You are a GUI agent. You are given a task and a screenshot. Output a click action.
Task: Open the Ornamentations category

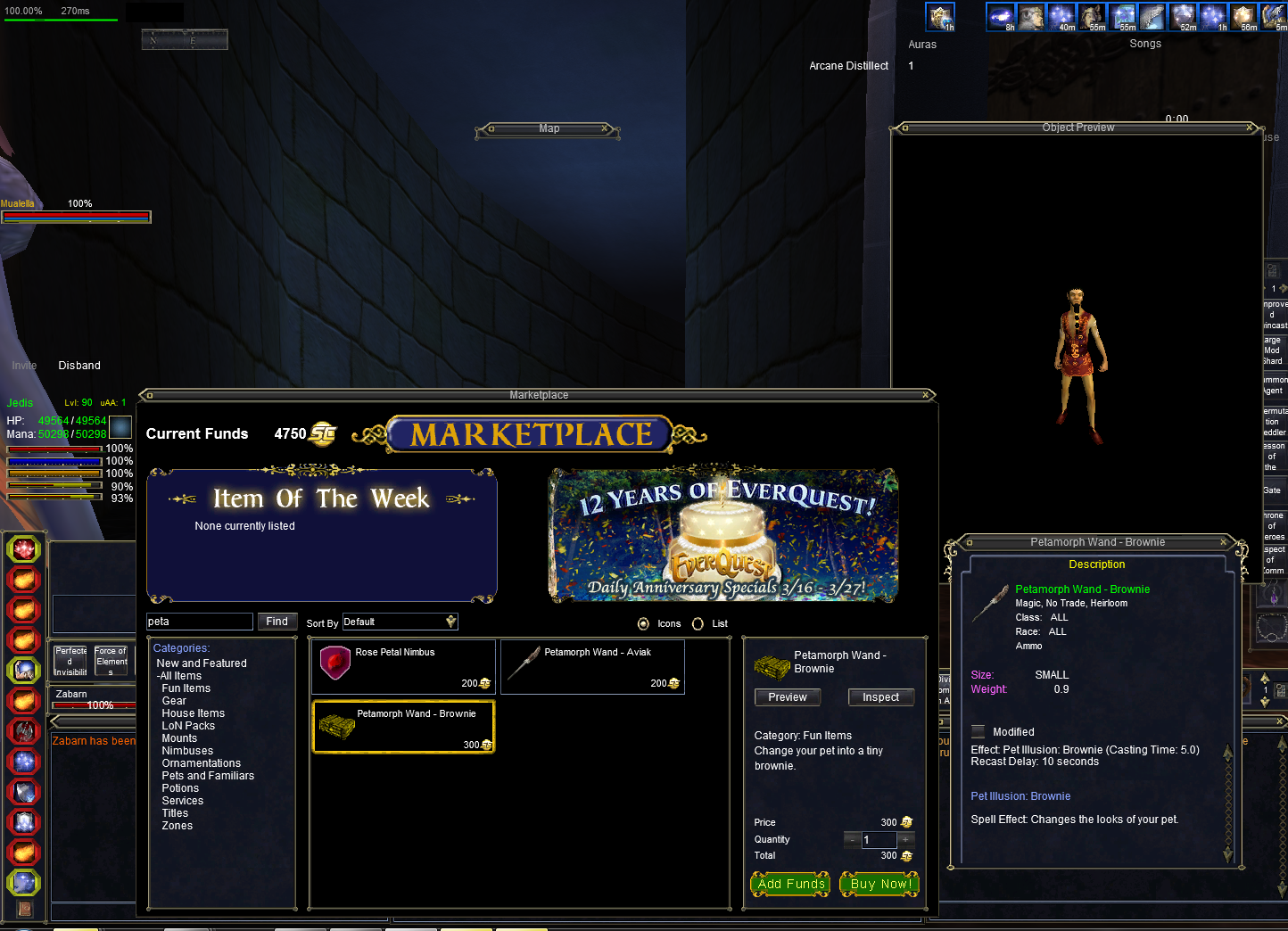[x=202, y=763]
